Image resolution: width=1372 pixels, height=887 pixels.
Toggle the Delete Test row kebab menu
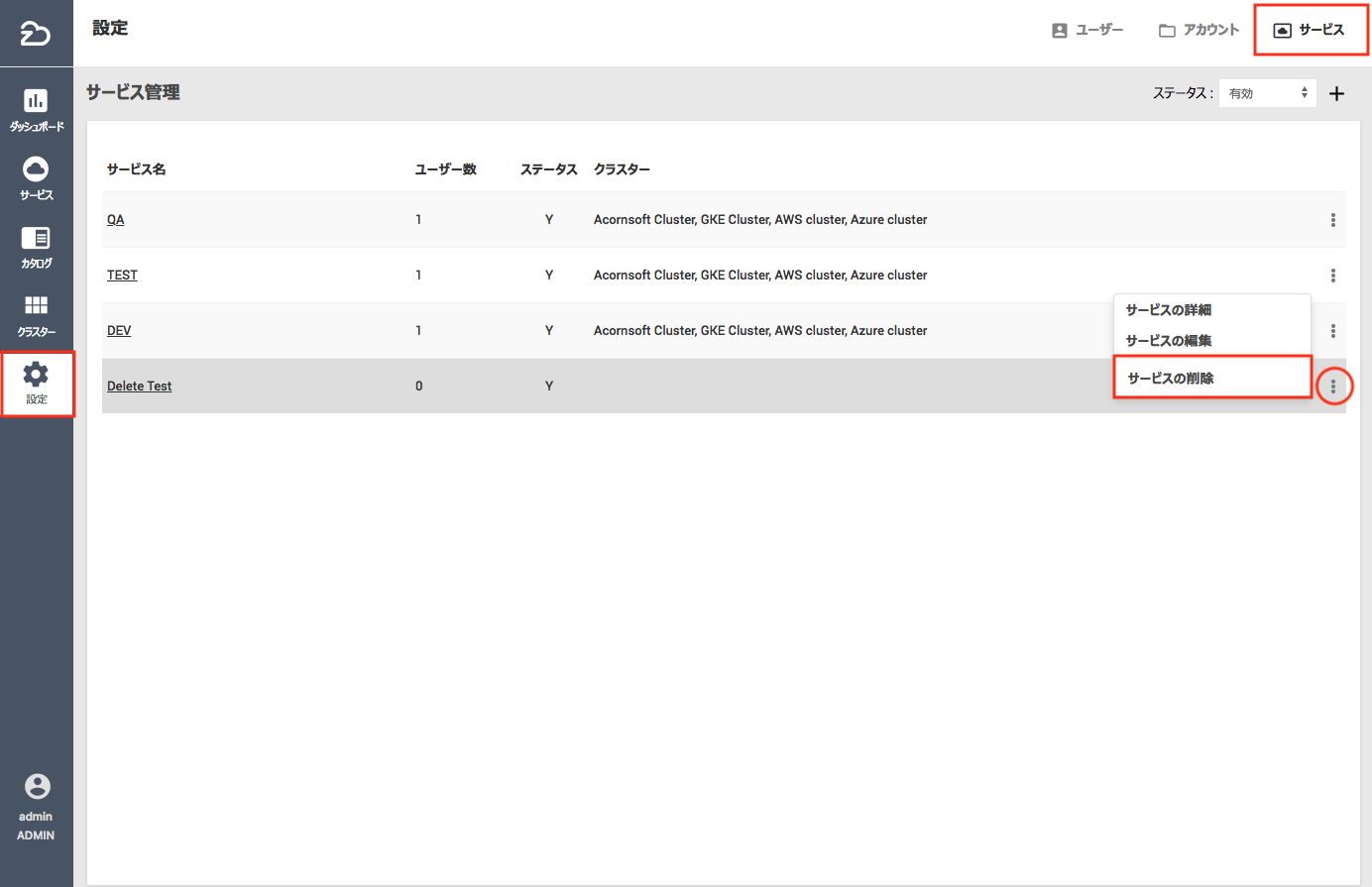point(1333,387)
